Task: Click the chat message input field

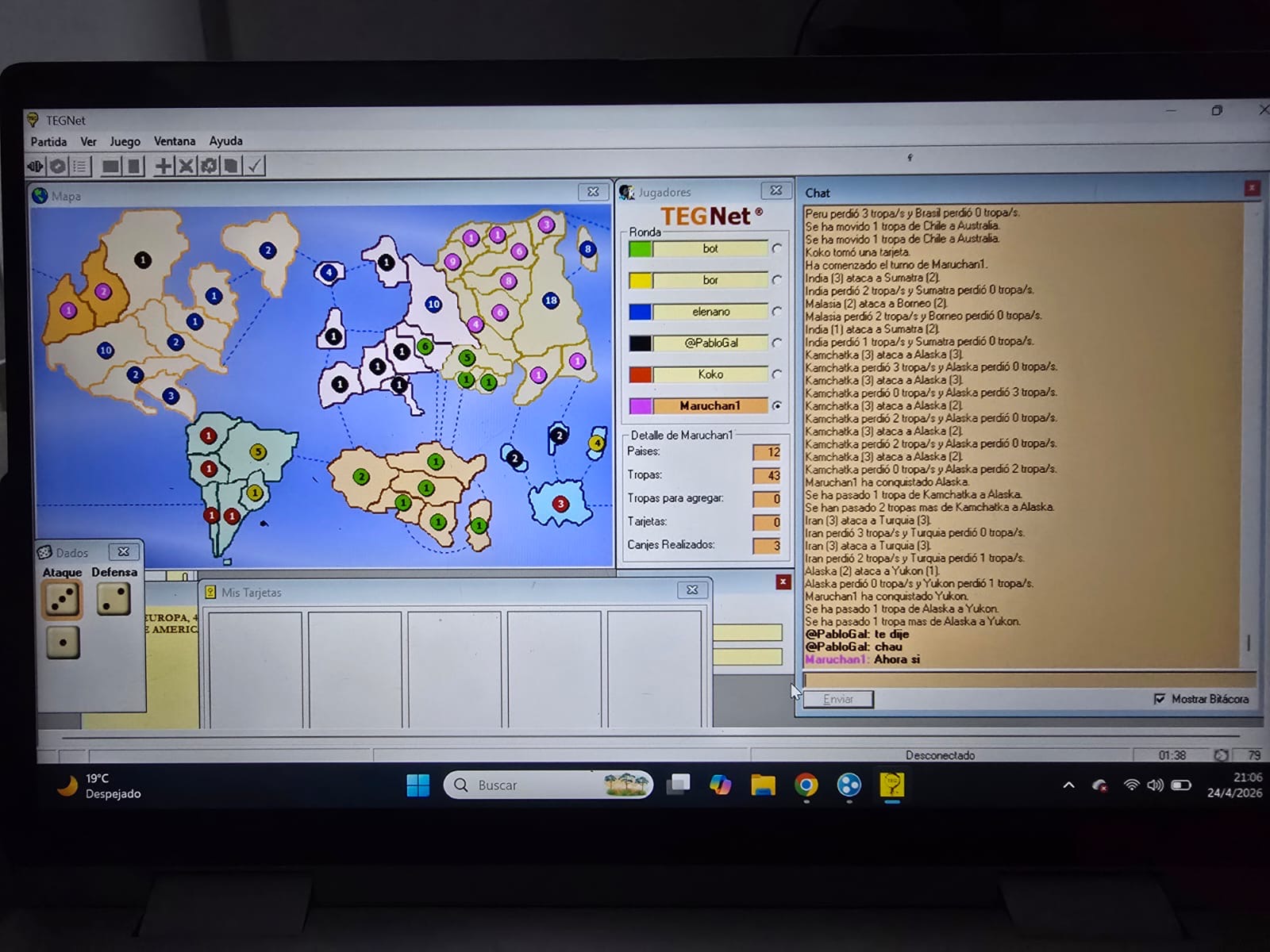Action: coord(1028,680)
